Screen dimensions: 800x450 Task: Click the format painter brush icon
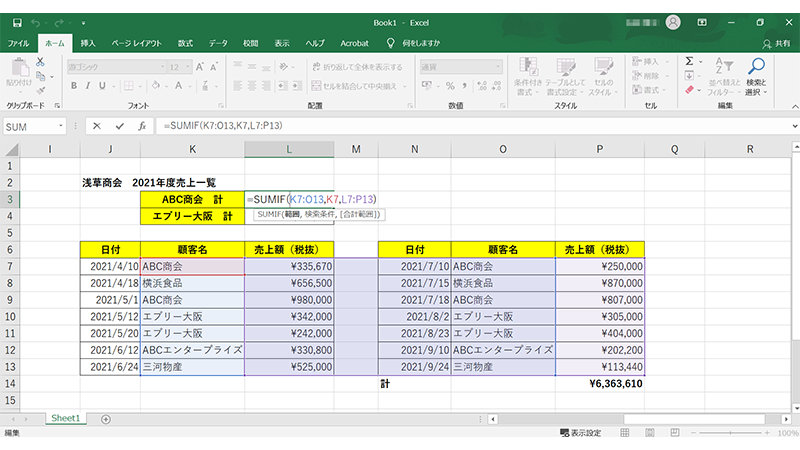[x=40, y=90]
